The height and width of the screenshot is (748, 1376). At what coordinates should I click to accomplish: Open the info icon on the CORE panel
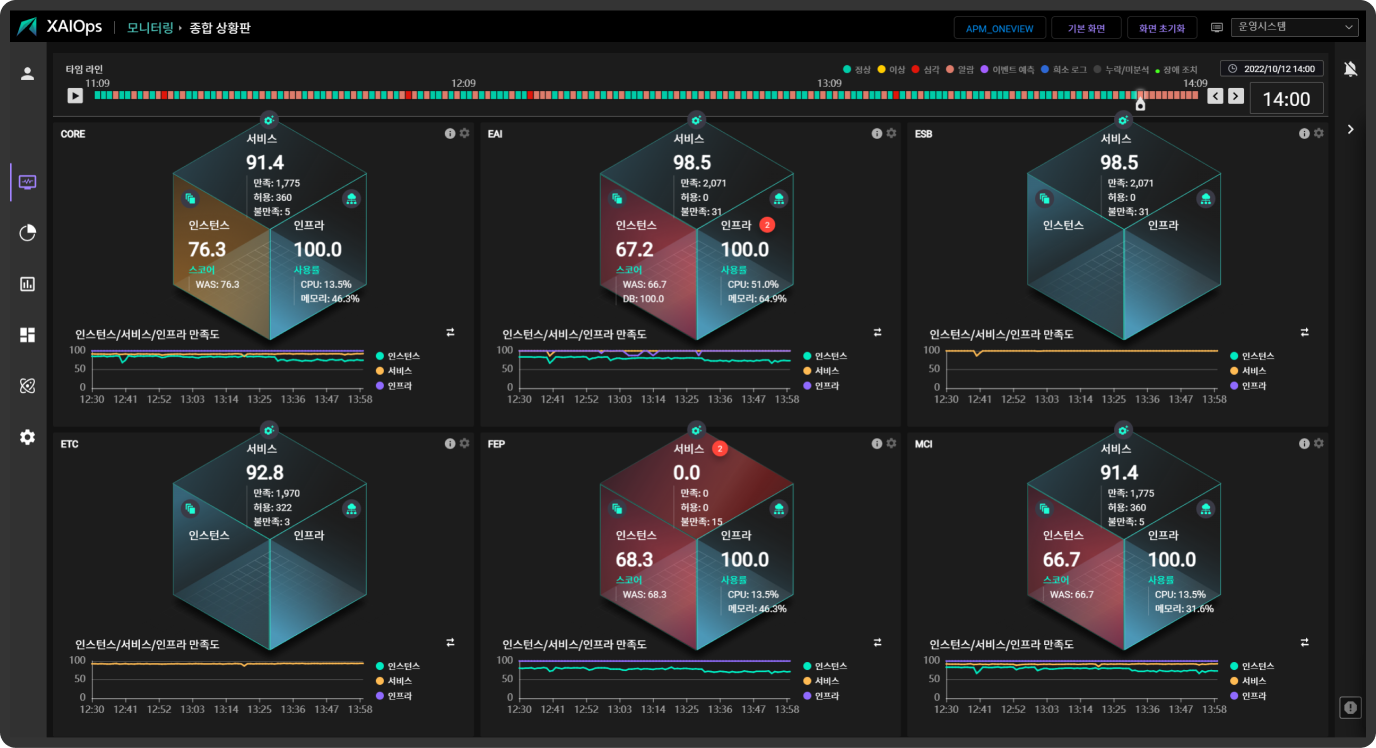450,133
